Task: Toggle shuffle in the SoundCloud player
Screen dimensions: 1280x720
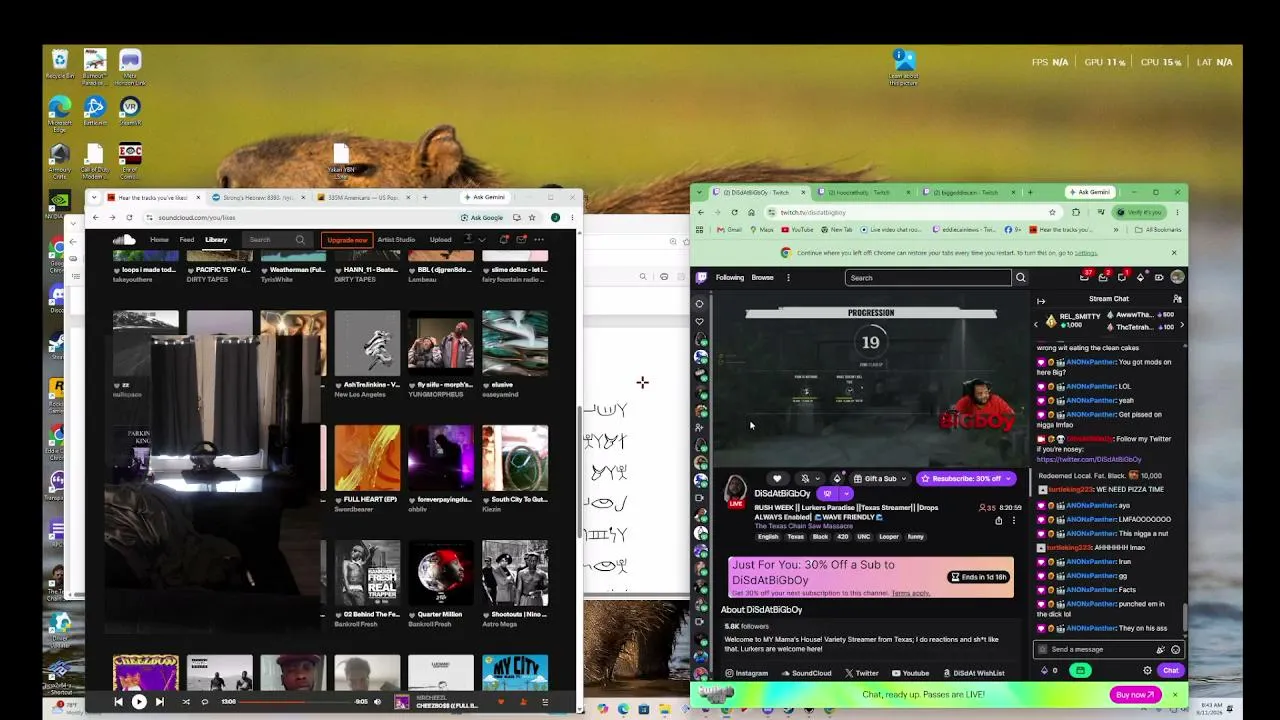Action: (x=186, y=702)
